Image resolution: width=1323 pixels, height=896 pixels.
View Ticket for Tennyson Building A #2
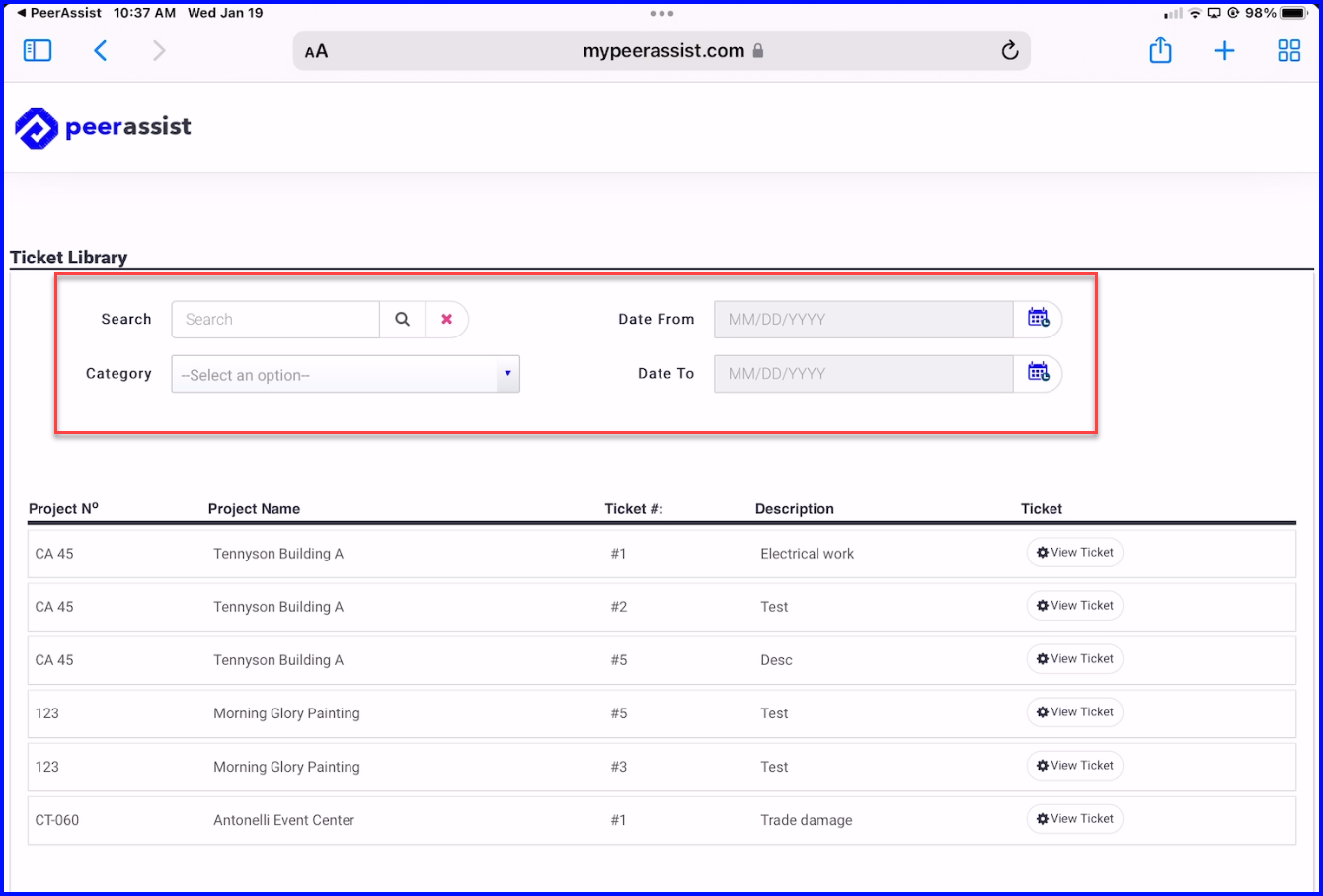click(1075, 606)
